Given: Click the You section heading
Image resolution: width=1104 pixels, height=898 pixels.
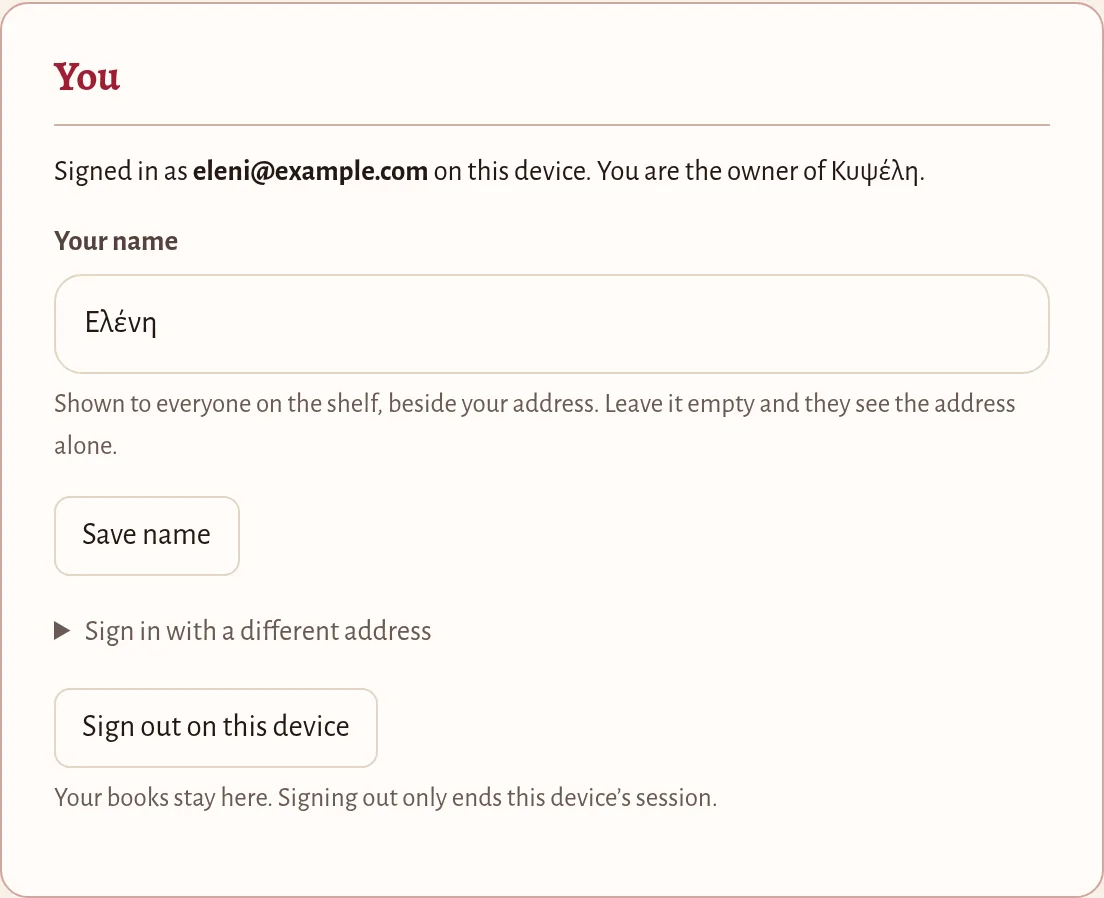Looking at the screenshot, I should (x=87, y=77).
